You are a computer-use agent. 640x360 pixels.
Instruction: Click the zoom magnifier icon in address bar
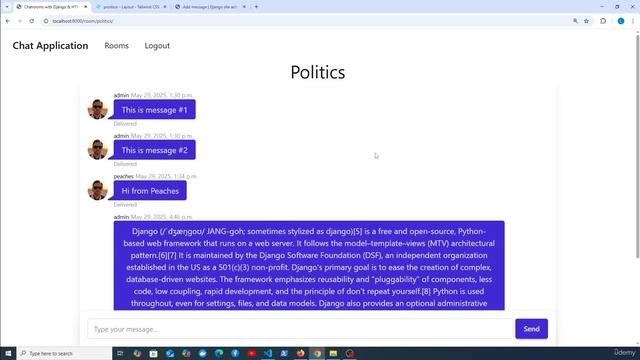pos(575,21)
